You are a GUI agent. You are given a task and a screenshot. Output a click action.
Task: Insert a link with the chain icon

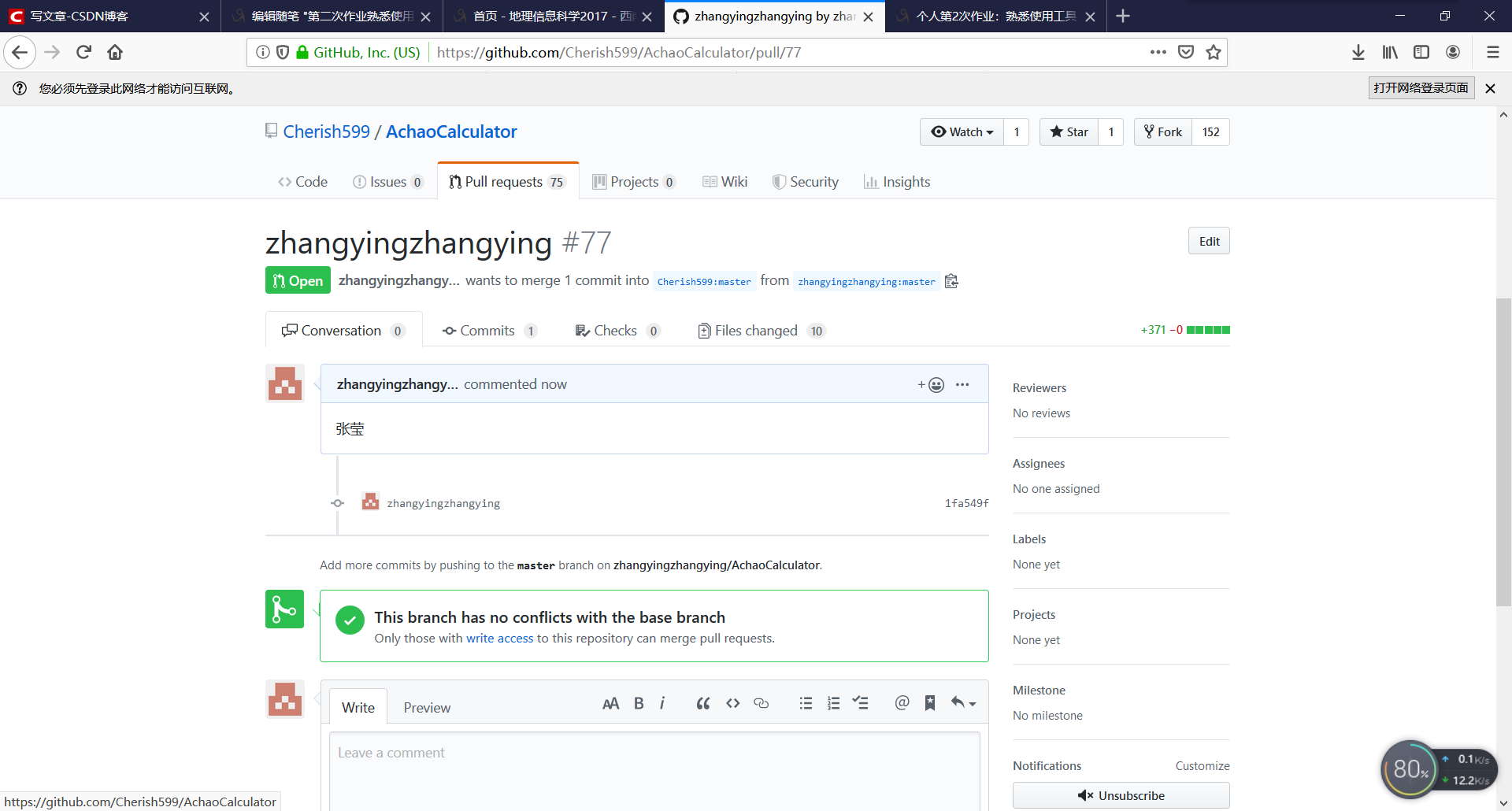point(761,703)
